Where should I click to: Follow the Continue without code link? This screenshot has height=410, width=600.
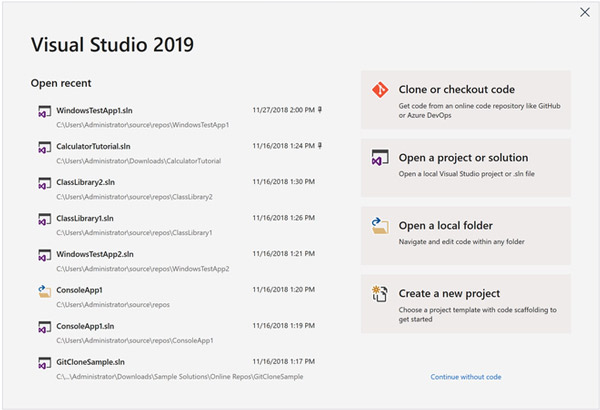tap(466, 377)
